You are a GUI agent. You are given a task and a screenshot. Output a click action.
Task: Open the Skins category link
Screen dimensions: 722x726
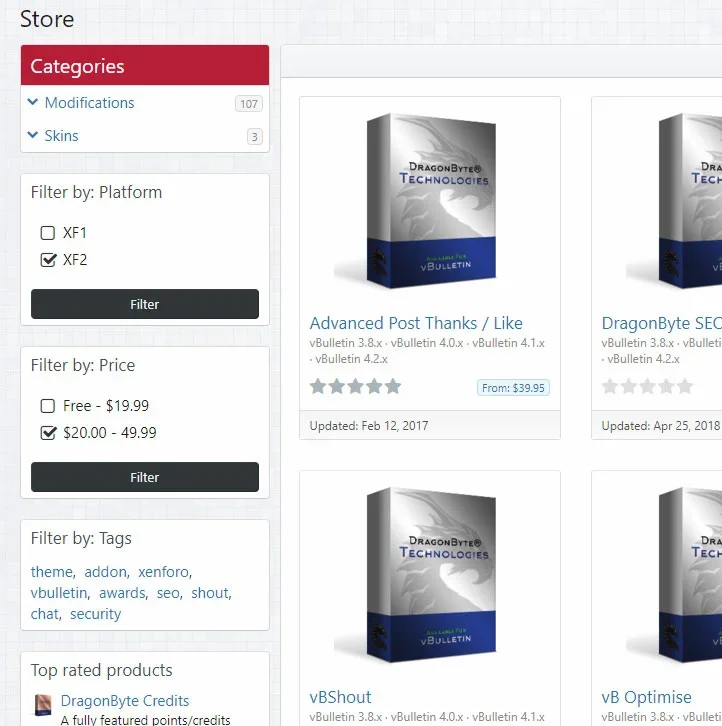click(62, 136)
